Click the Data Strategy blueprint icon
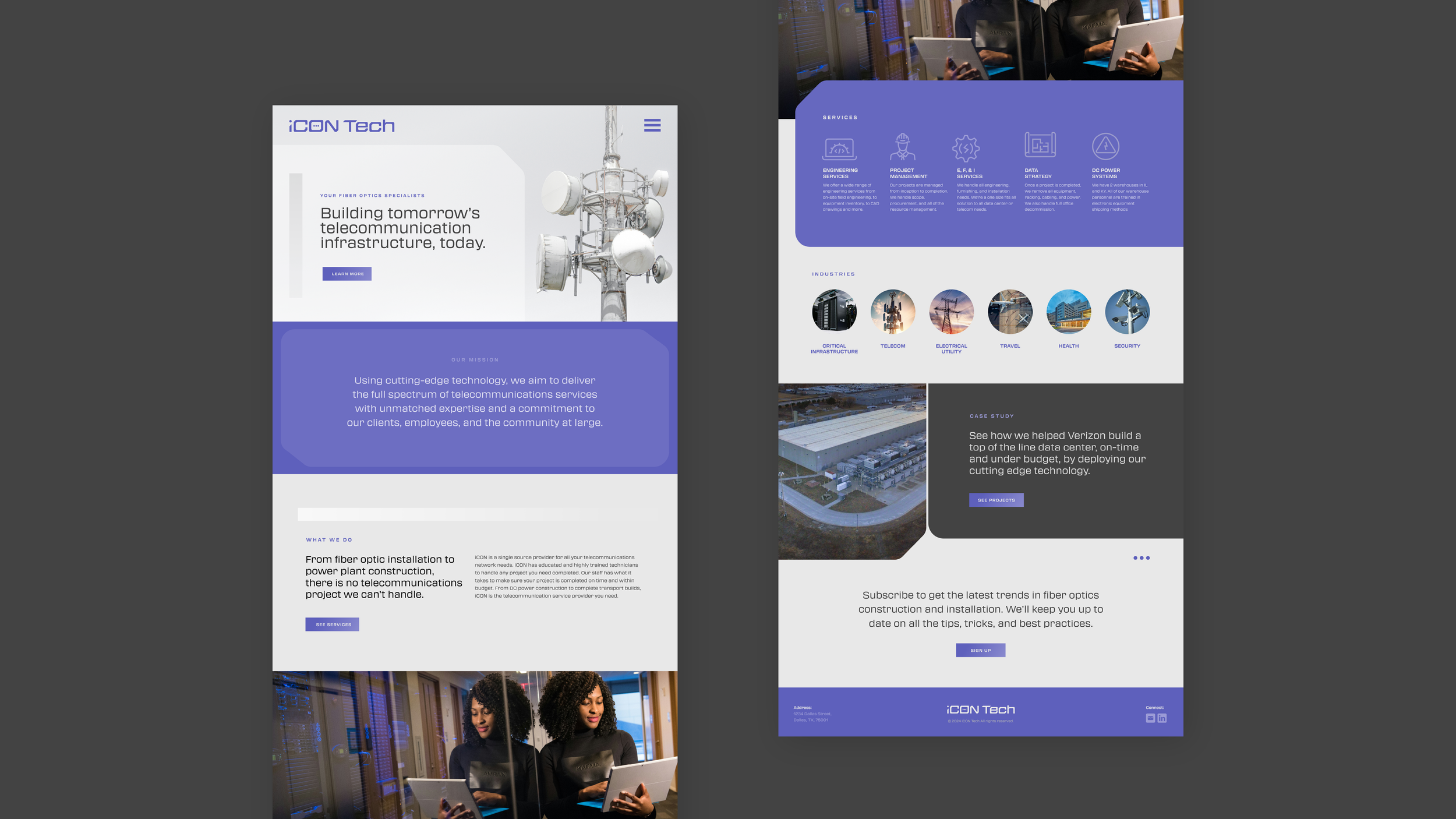This screenshot has height=819, width=1456. (1040, 144)
